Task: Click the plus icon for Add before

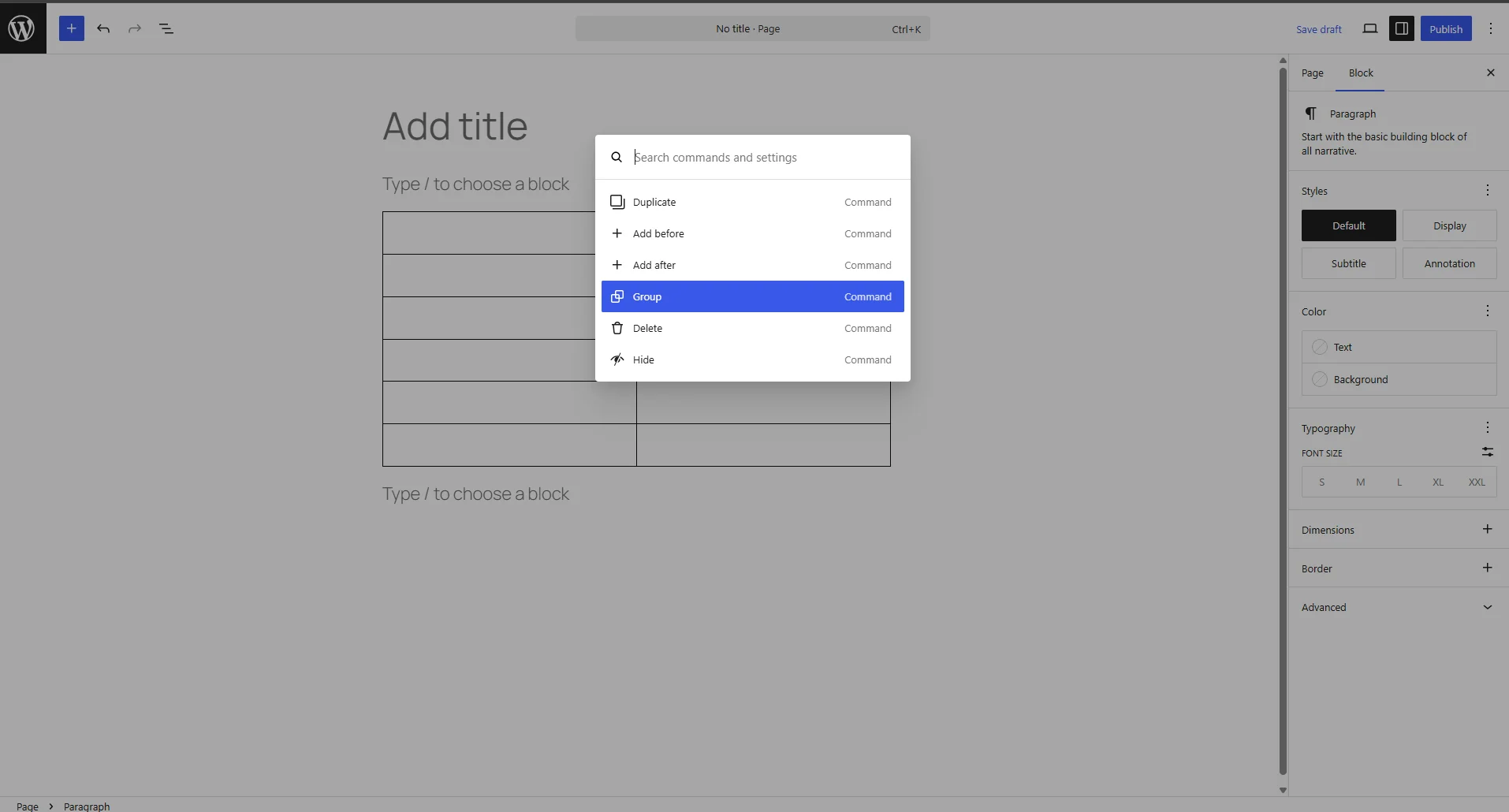Action: tap(617, 233)
